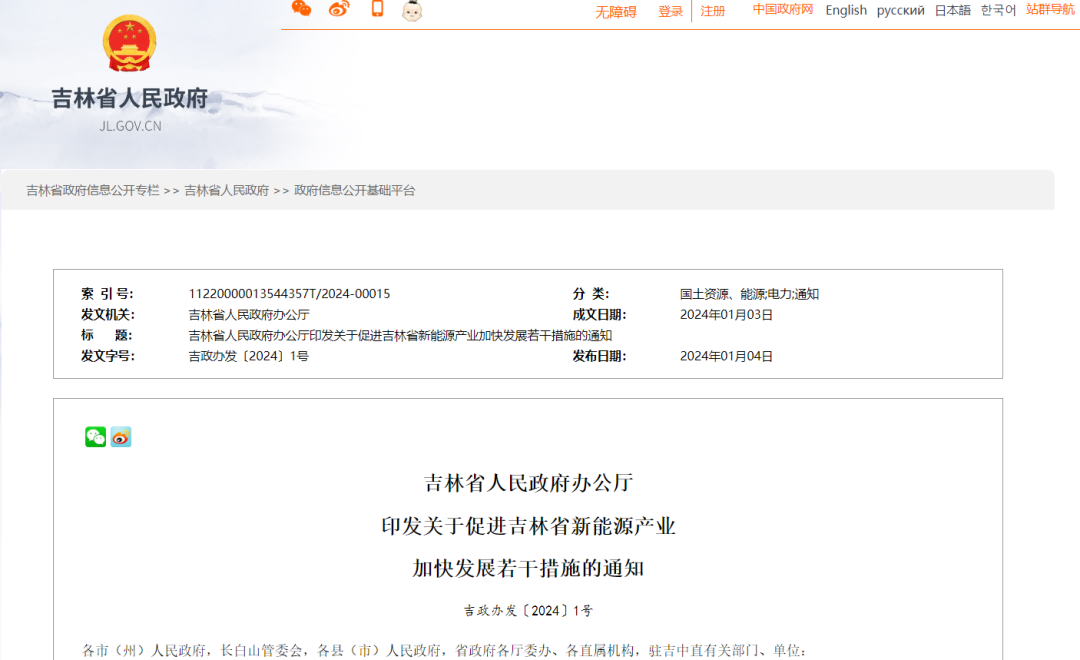Open the Weibo icon in top header

[339, 9]
